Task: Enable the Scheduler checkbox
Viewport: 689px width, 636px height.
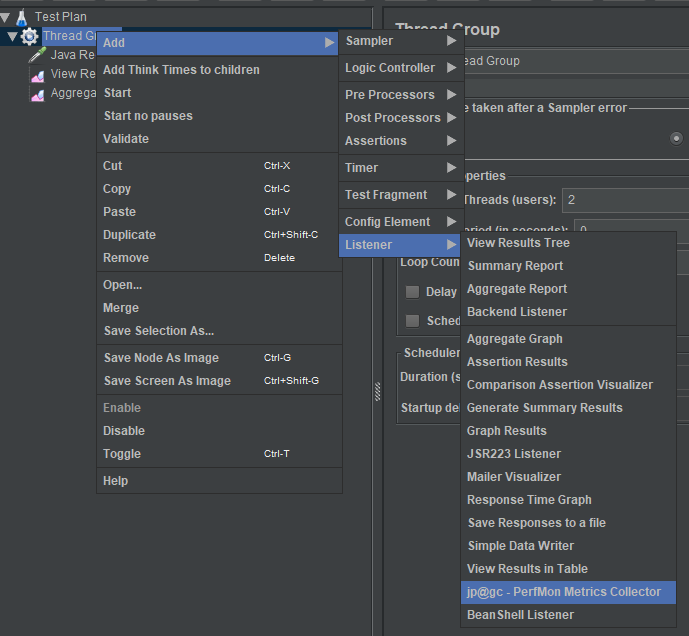Action: [412, 321]
